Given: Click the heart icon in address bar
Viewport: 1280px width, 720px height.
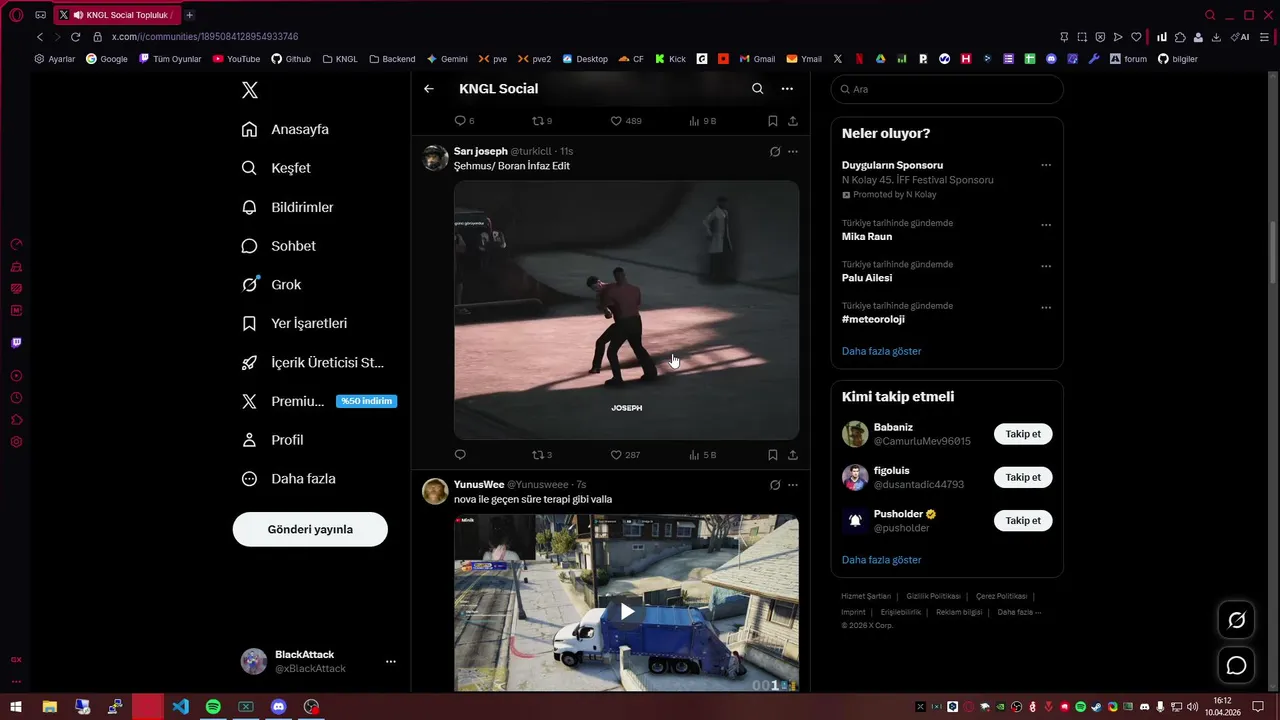Looking at the screenshot, I should (1136, 37).
